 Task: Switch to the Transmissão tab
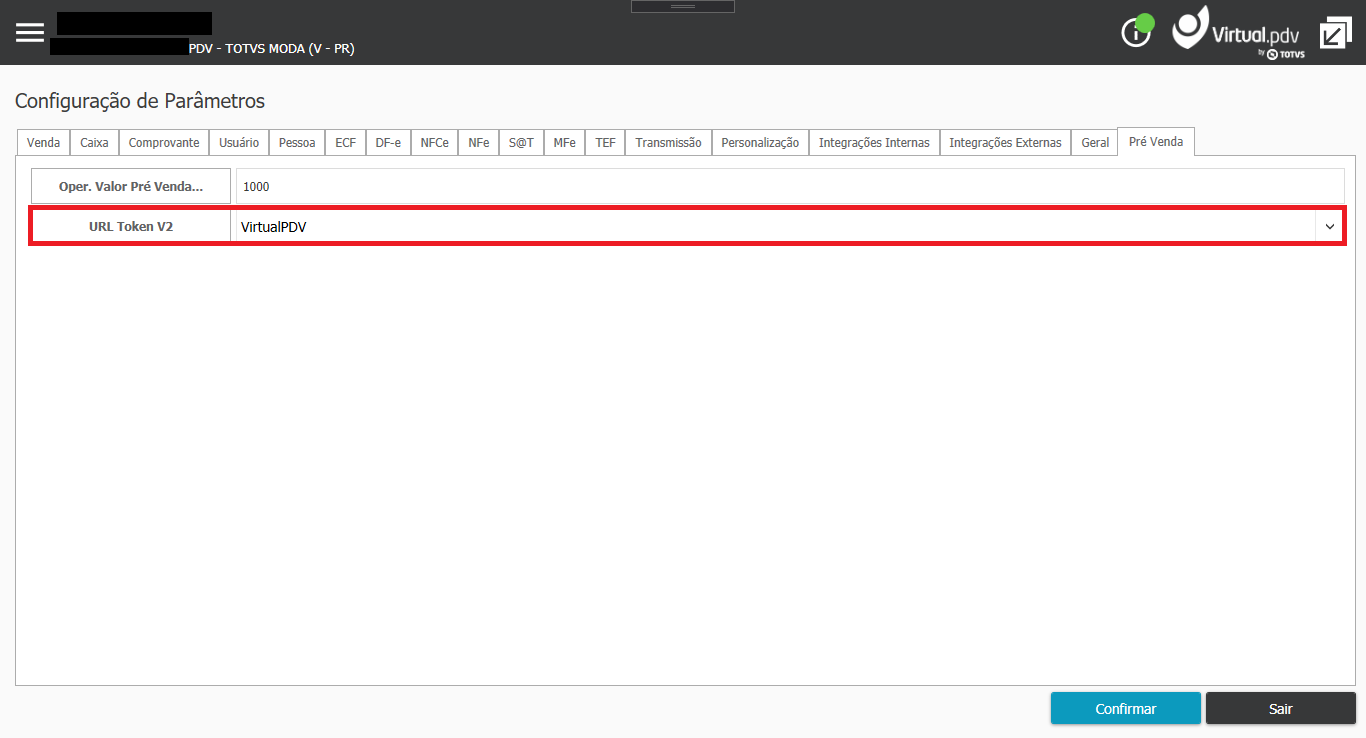(669, 143)
